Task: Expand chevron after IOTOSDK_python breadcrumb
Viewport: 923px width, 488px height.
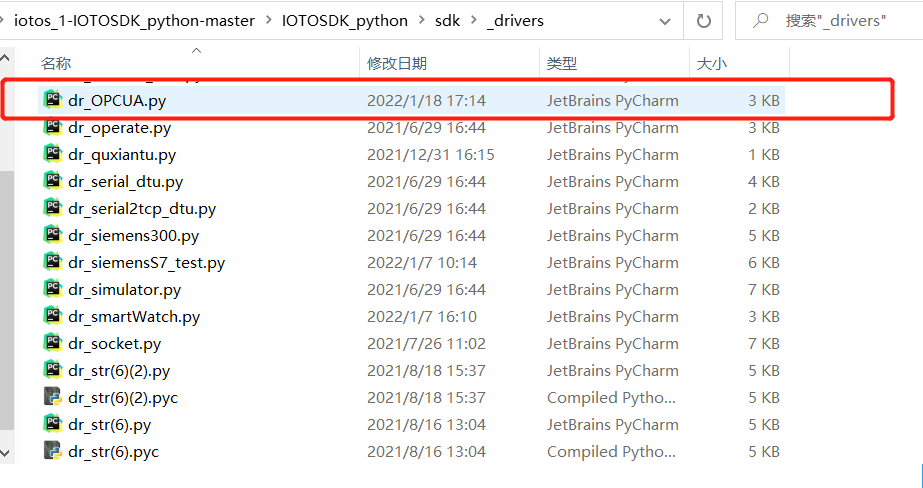Action: point(422,20)
